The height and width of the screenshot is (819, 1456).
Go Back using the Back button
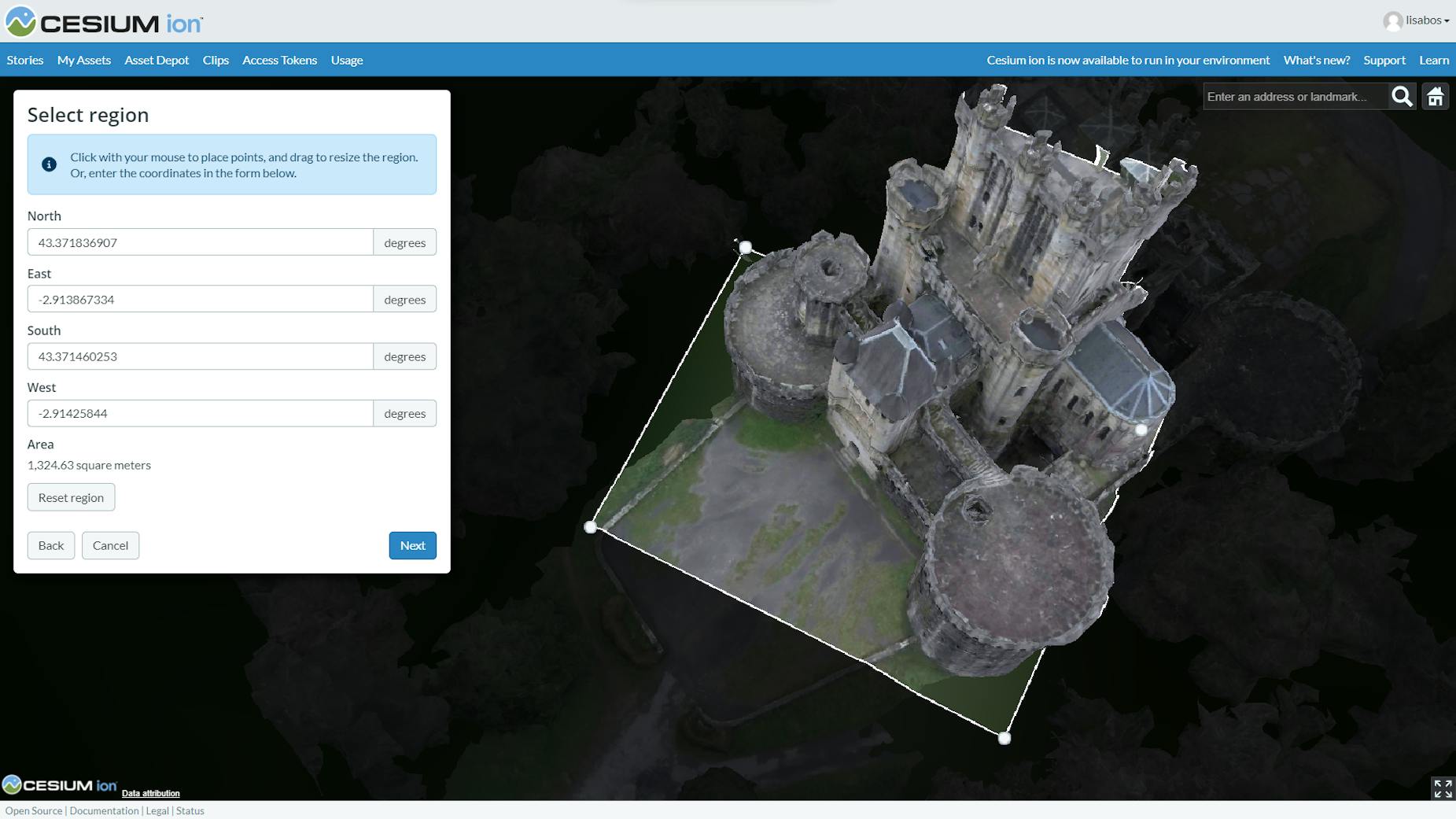click(x=50, y=545)
